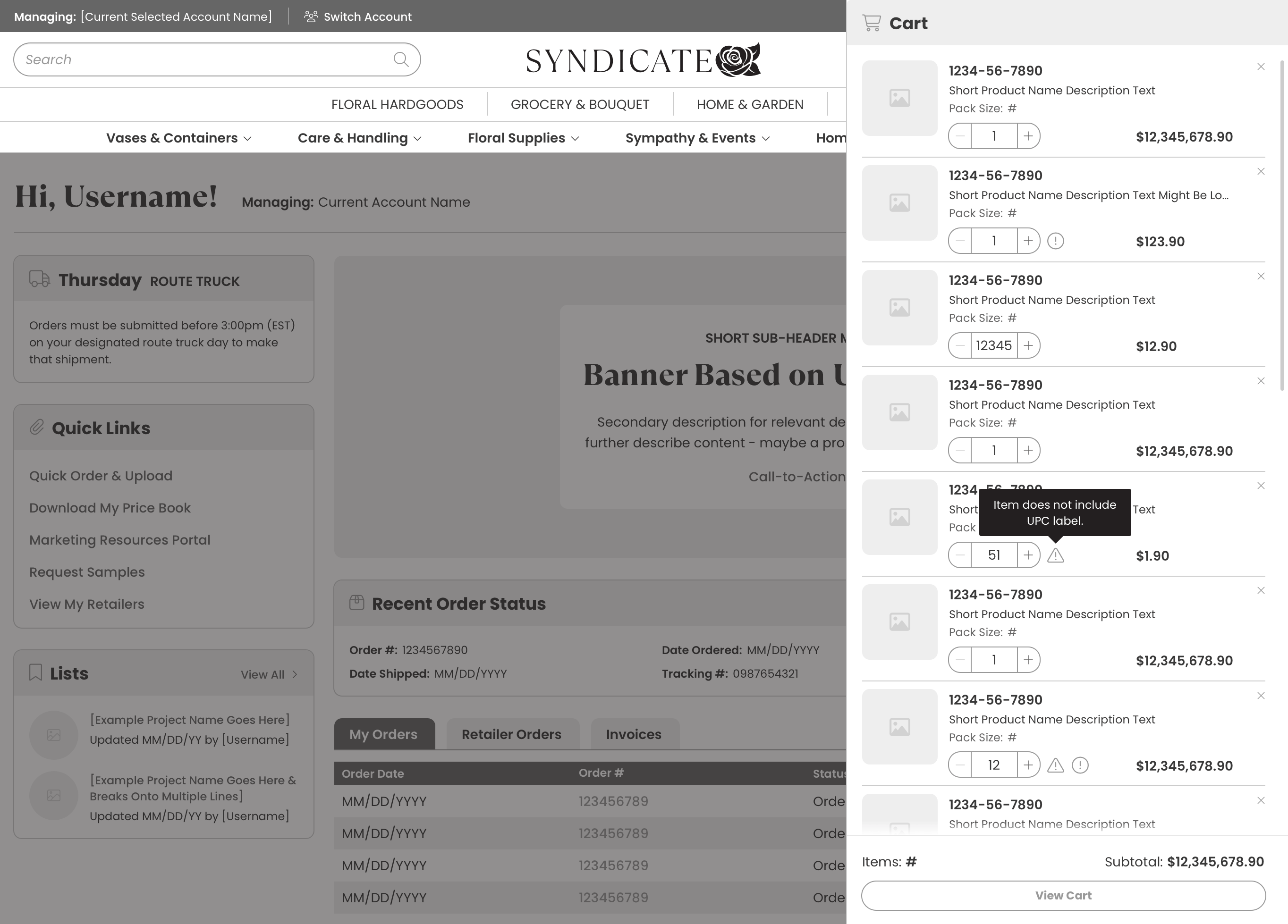Increase quantity of first cart item
The image size is (1288, 924).
[x=1028, y=136]
